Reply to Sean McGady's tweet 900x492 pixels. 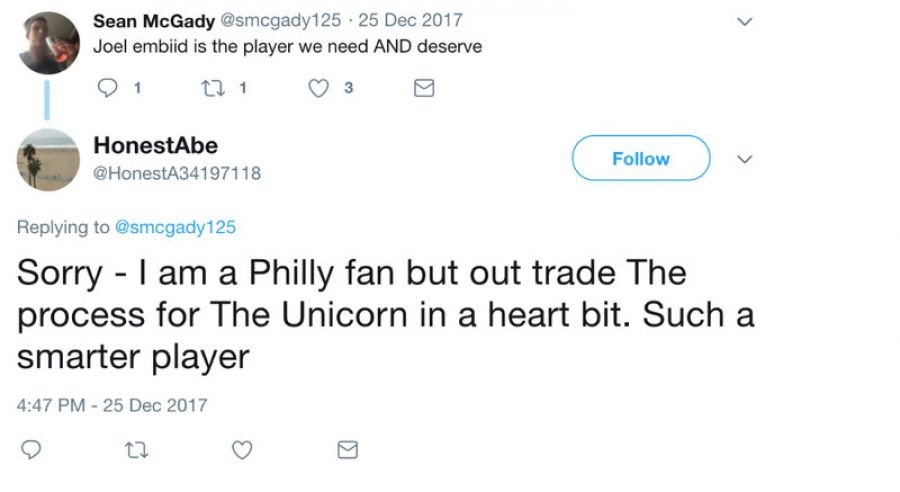coord(109,89)
